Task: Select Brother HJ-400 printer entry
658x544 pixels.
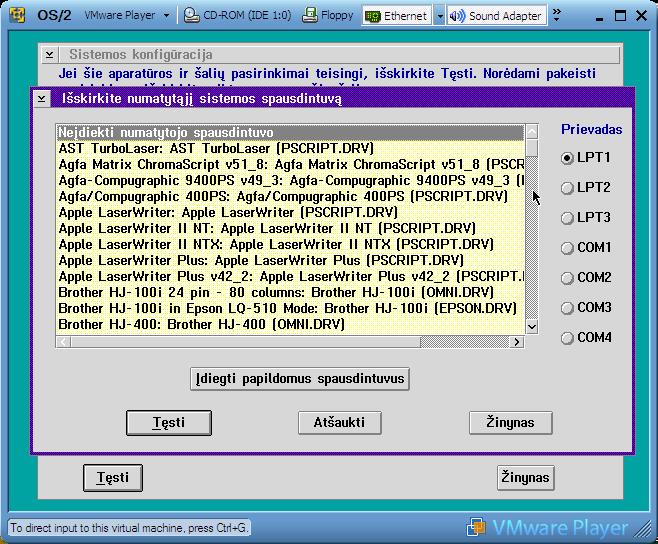Action: [x=200, y=324]
